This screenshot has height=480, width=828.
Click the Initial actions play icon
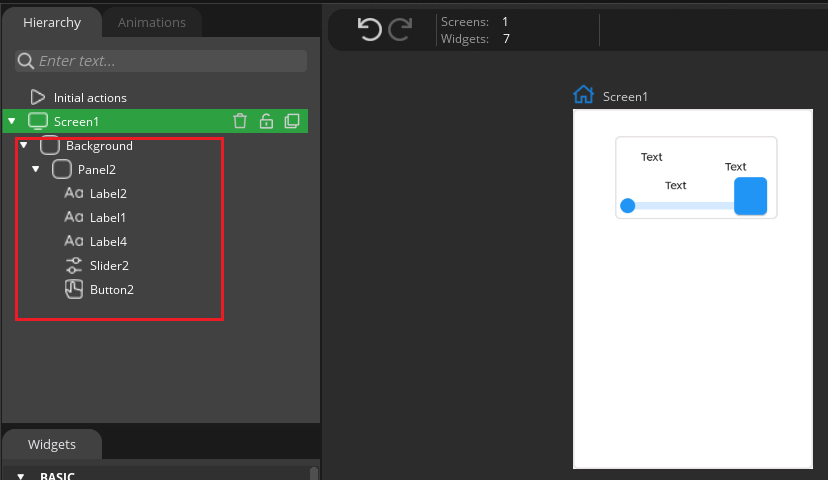(37, 97)
